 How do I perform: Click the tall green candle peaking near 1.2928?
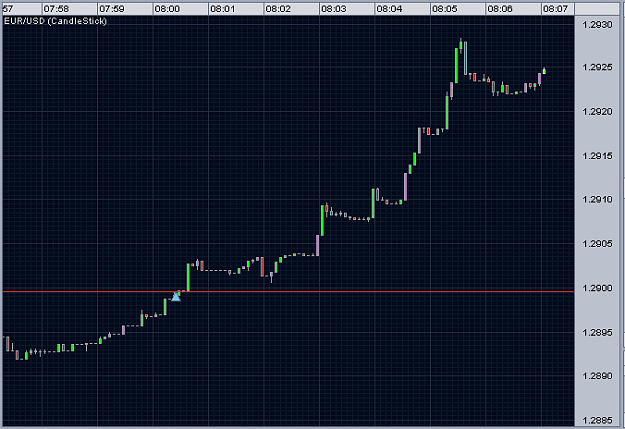pos(456,65)
